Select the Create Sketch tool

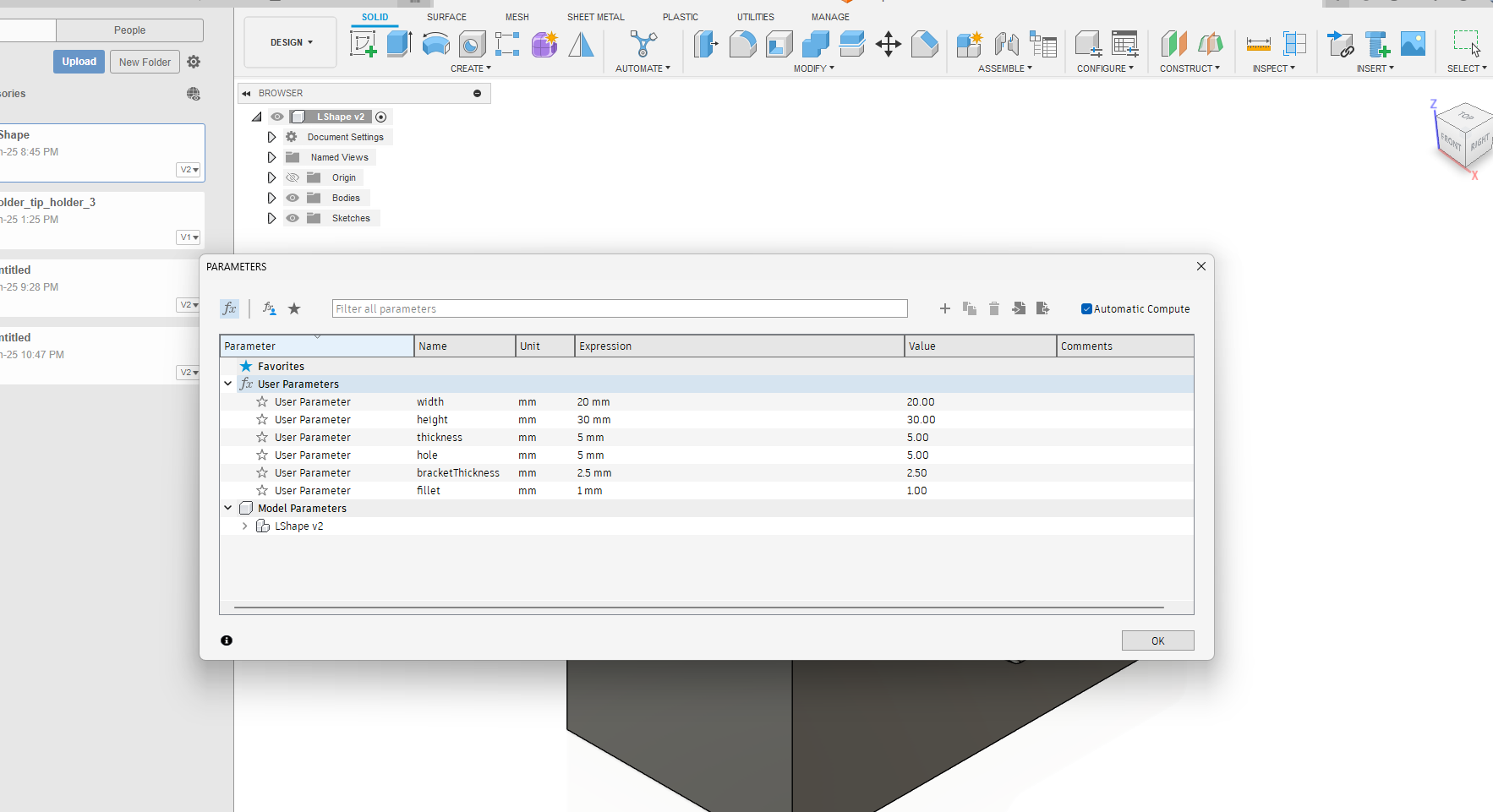coord(363,43)
